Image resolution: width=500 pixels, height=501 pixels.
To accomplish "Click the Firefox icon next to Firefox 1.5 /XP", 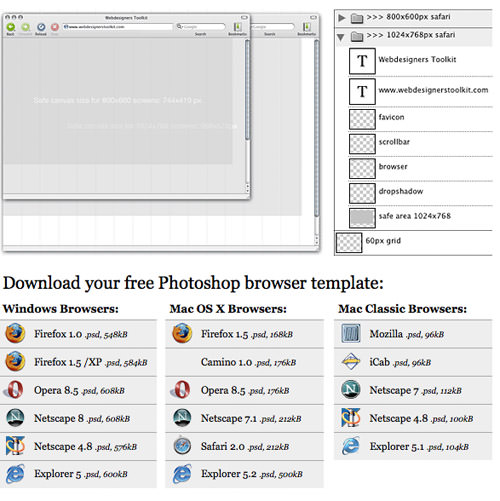I will click(x=15, y=361).
